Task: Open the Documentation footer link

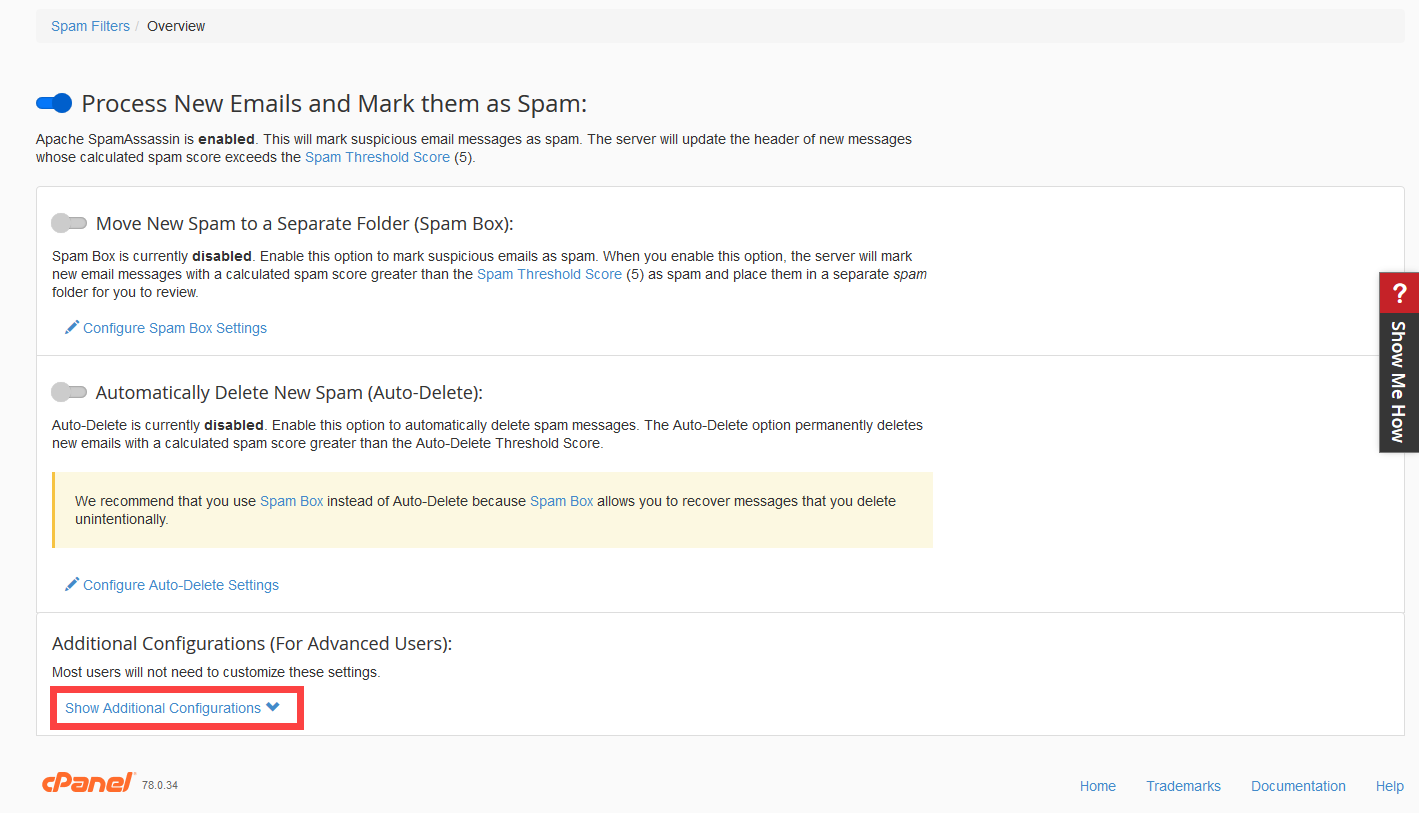Action: 1298,786
